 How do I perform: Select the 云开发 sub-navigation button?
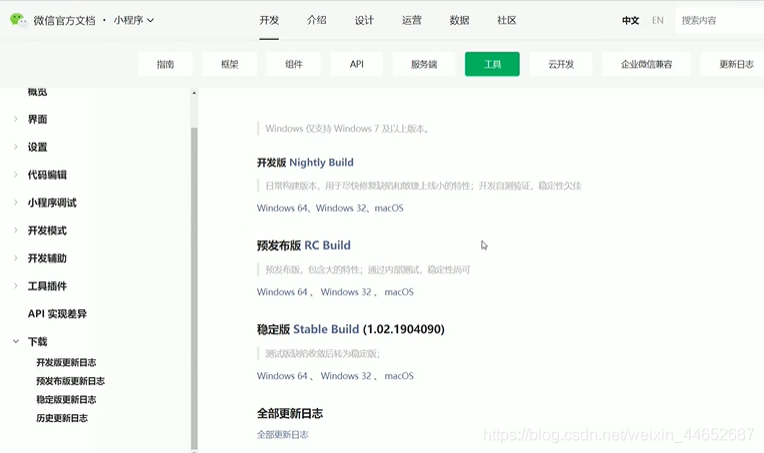coord(561,64)
